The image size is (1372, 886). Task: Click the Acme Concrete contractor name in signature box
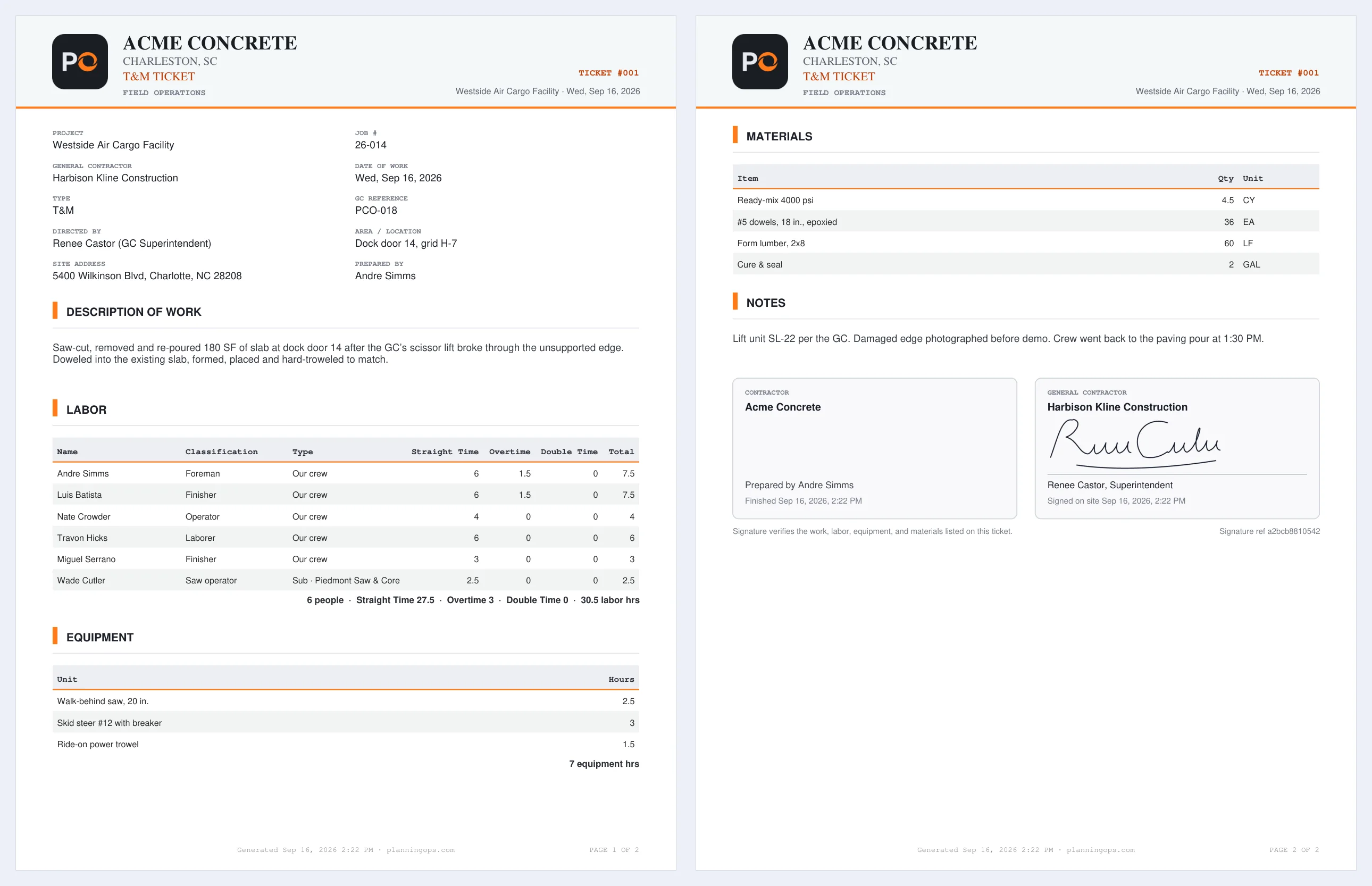pos(782,407)
